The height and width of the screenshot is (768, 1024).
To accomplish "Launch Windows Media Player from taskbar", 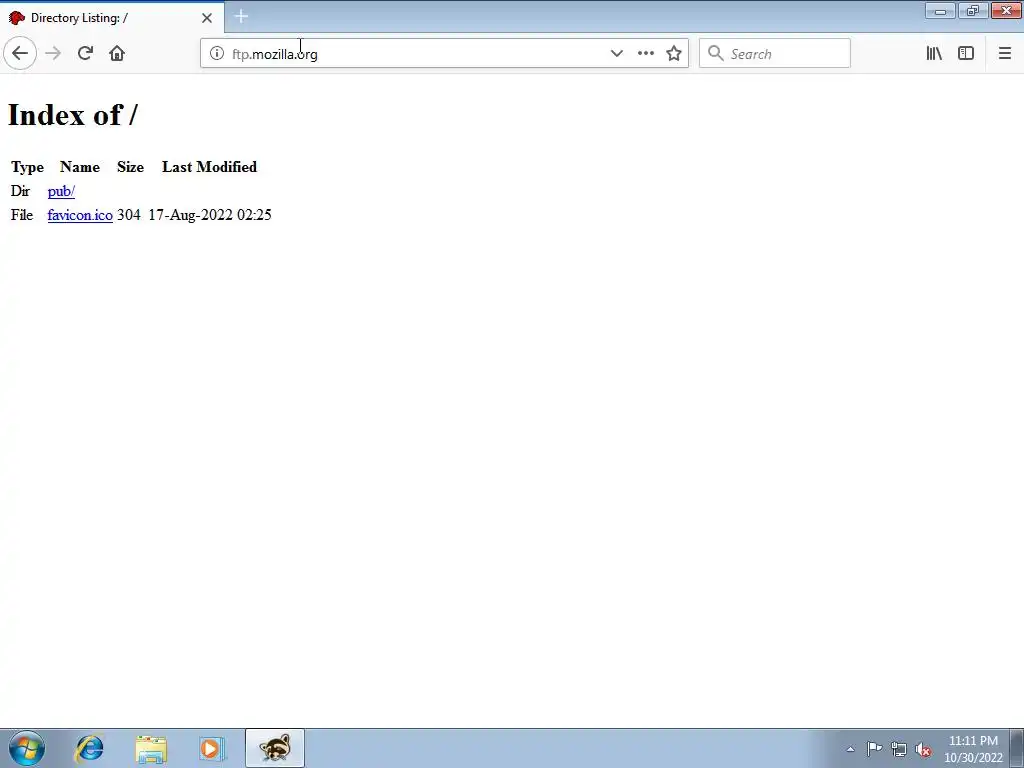I will tap(212, 748).
